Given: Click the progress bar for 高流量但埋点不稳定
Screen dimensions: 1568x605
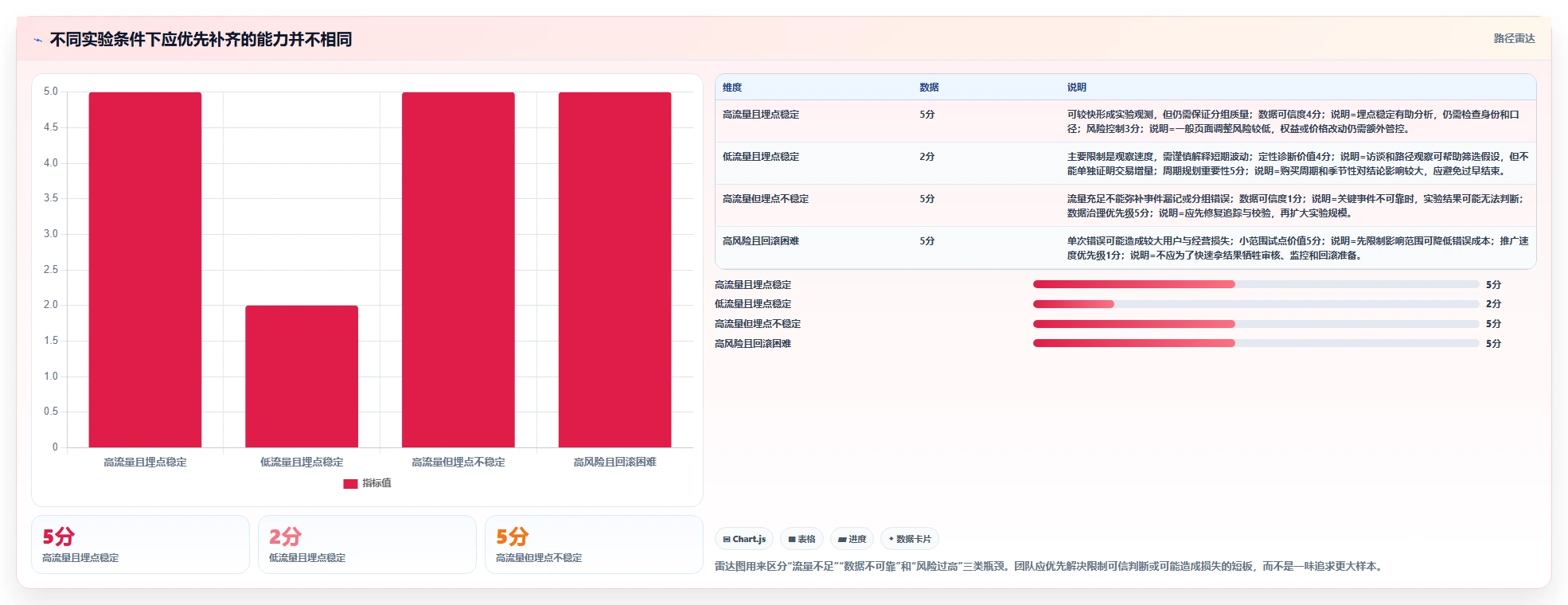Looking at the screenshot, I should (1256, 324).
